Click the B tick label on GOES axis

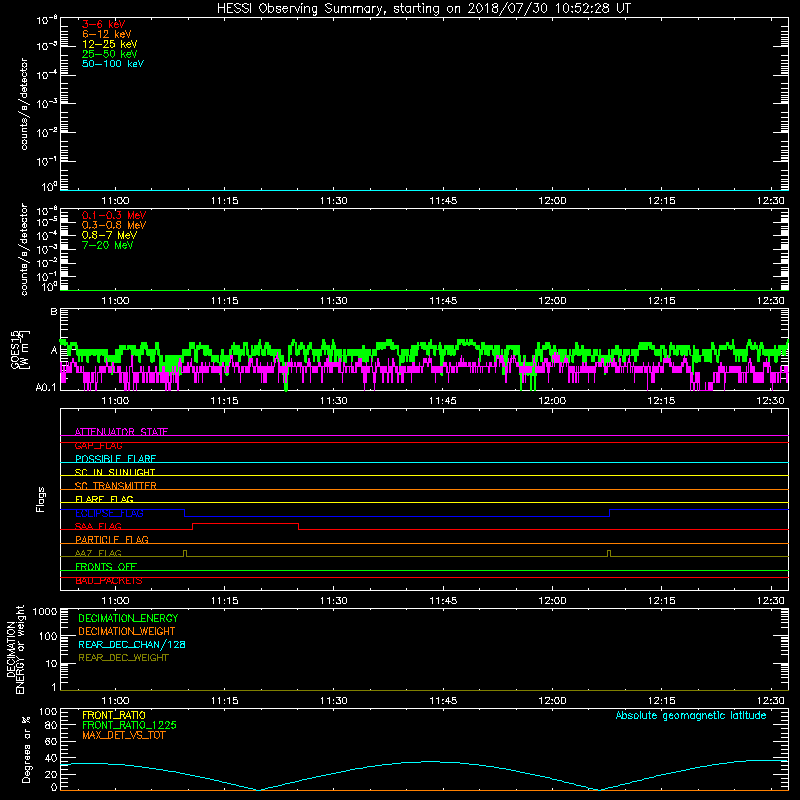tap(54, 311)
